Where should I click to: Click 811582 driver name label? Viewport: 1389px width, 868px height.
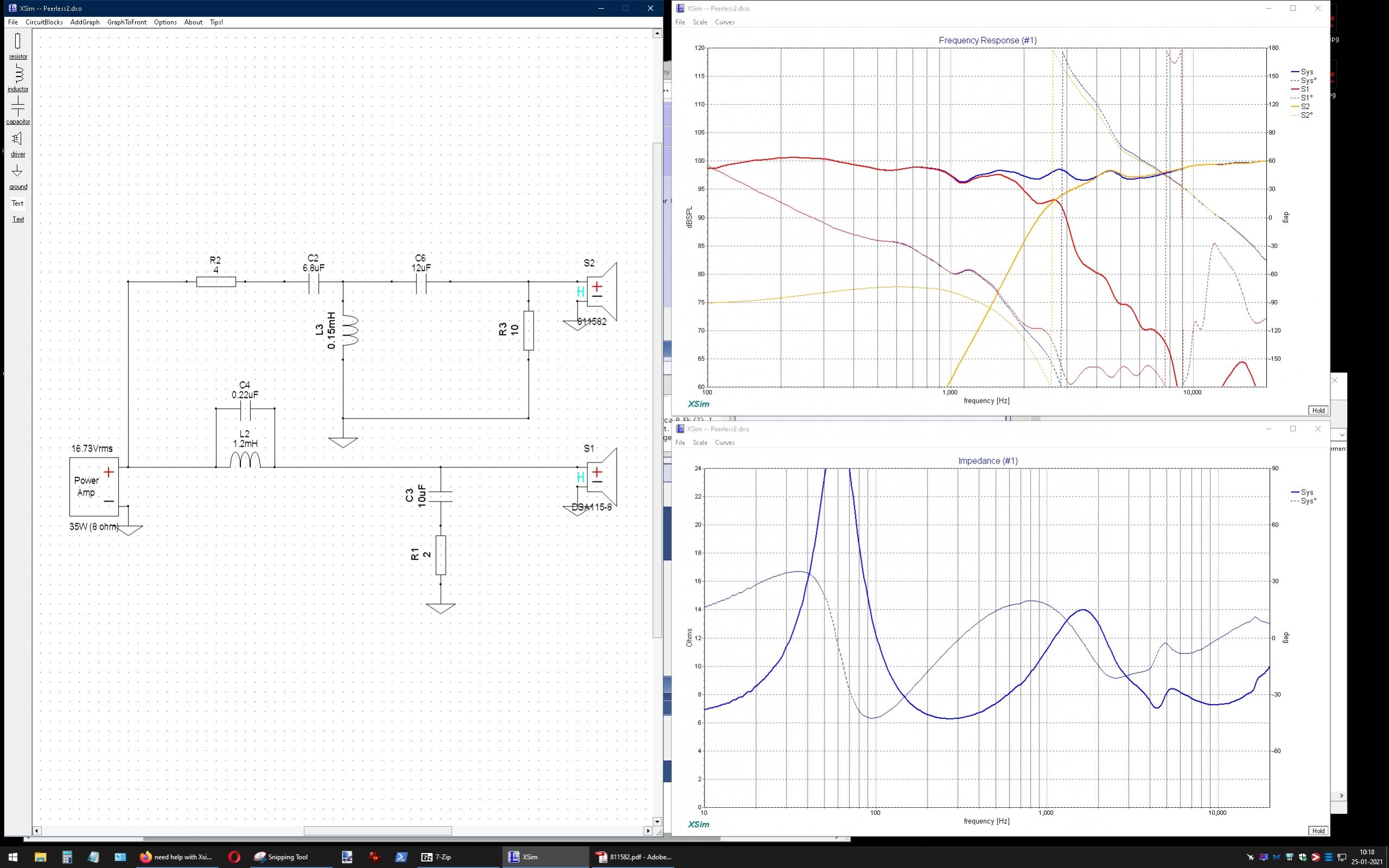(x=592, y=322)
